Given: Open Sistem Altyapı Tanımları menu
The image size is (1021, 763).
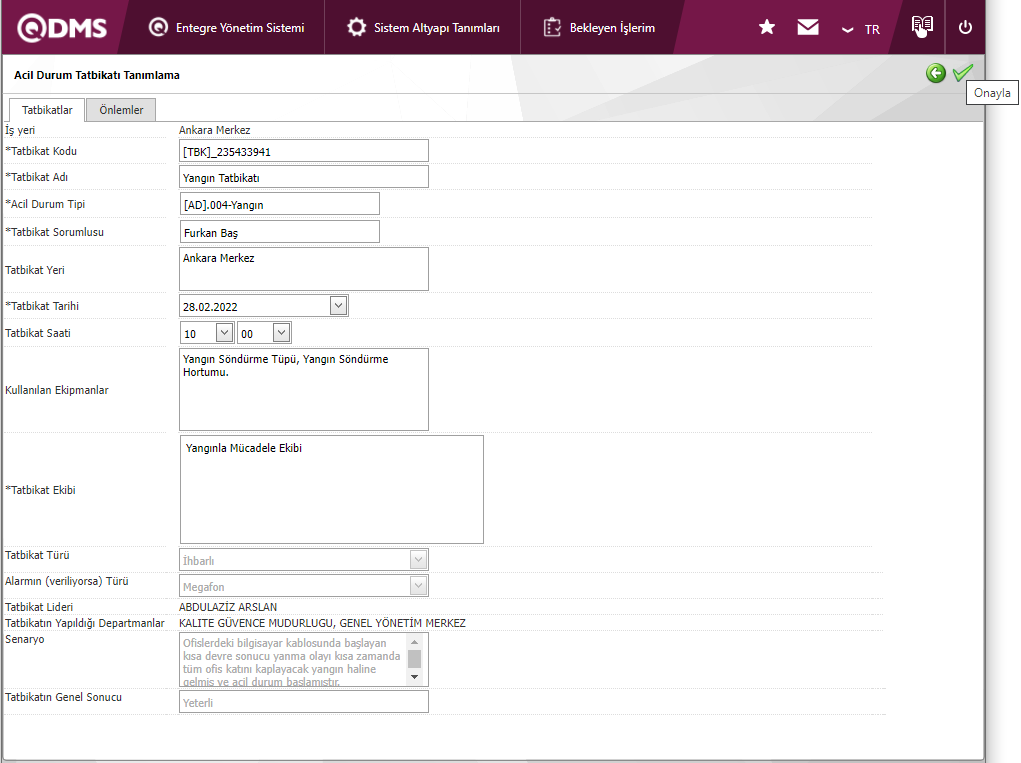Looking at the screenshot, I should pos(424,28).
